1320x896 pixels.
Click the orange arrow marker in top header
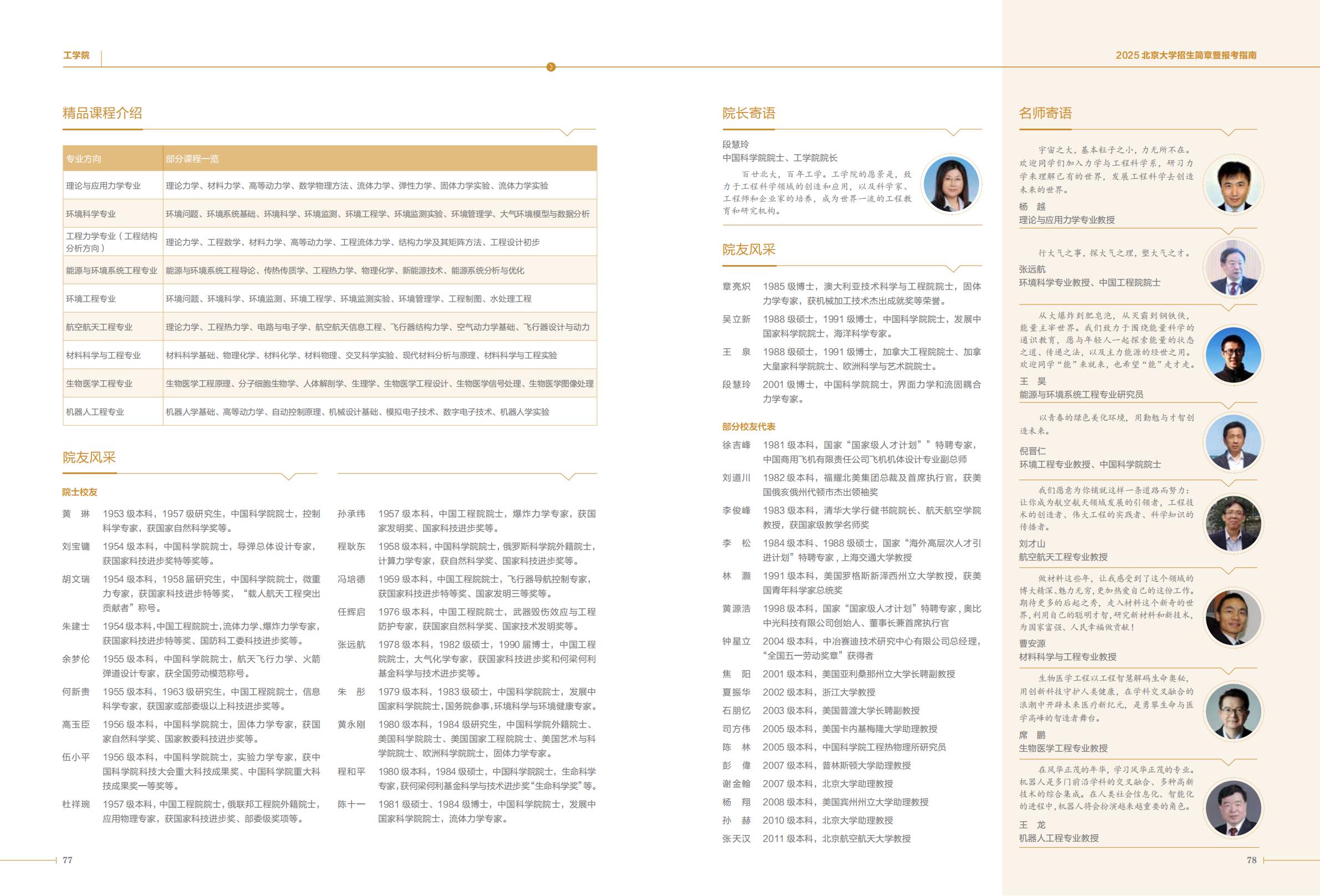click(x=550, y=67)
